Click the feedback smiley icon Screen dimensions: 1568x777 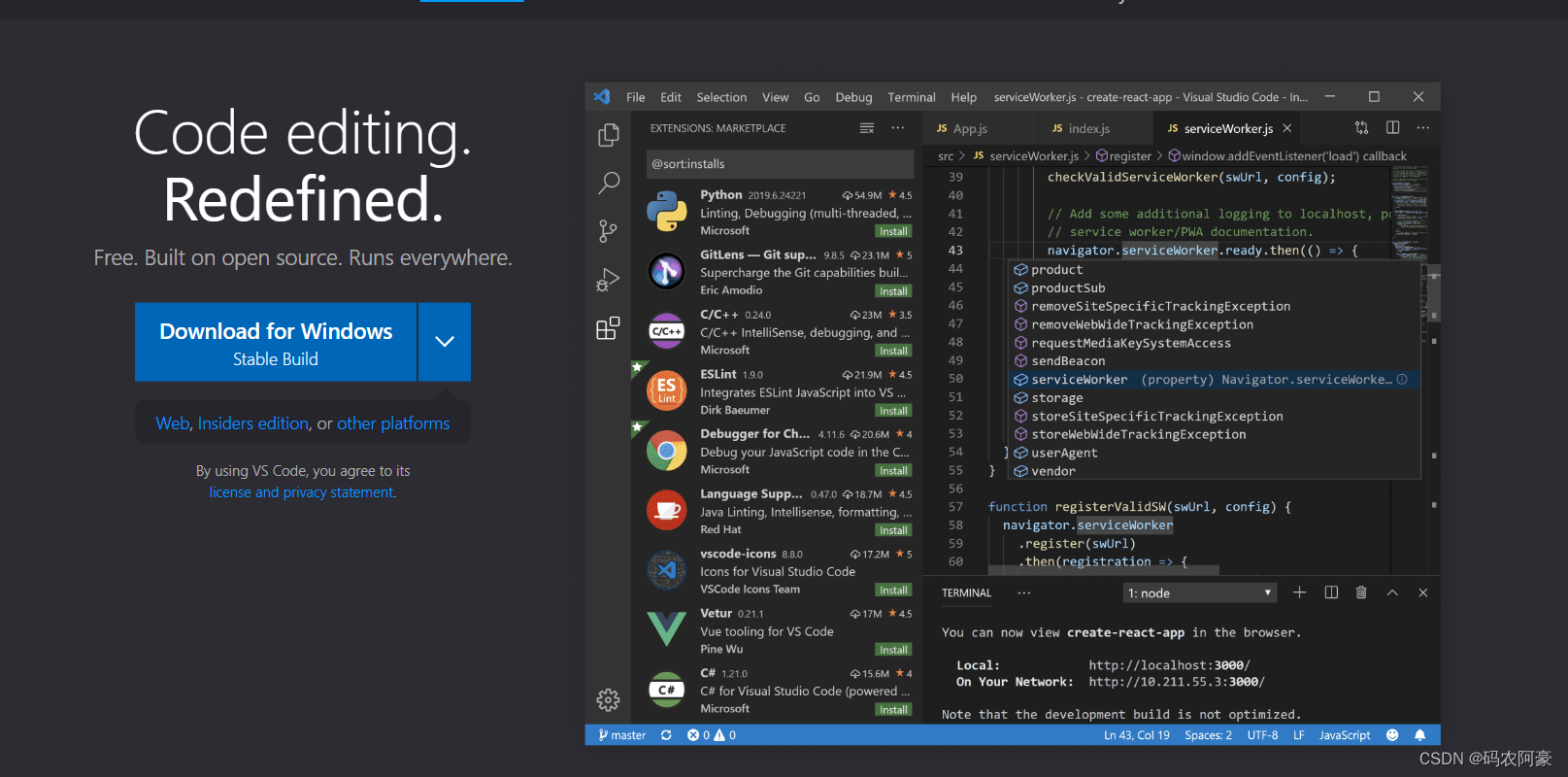click(1392, 735)
